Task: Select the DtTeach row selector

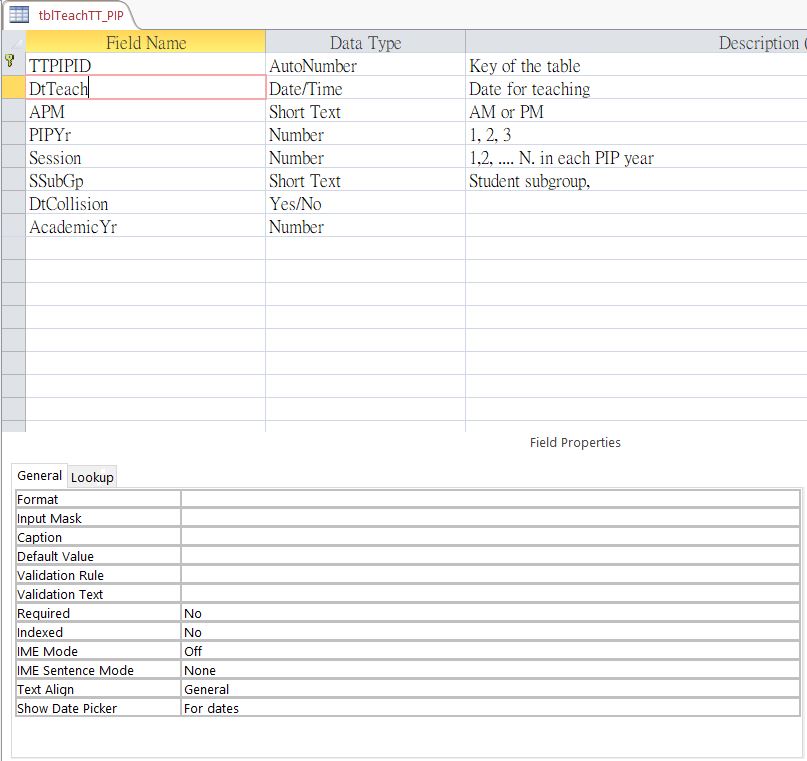Action: pyautogui.click(x=13, y=88)
